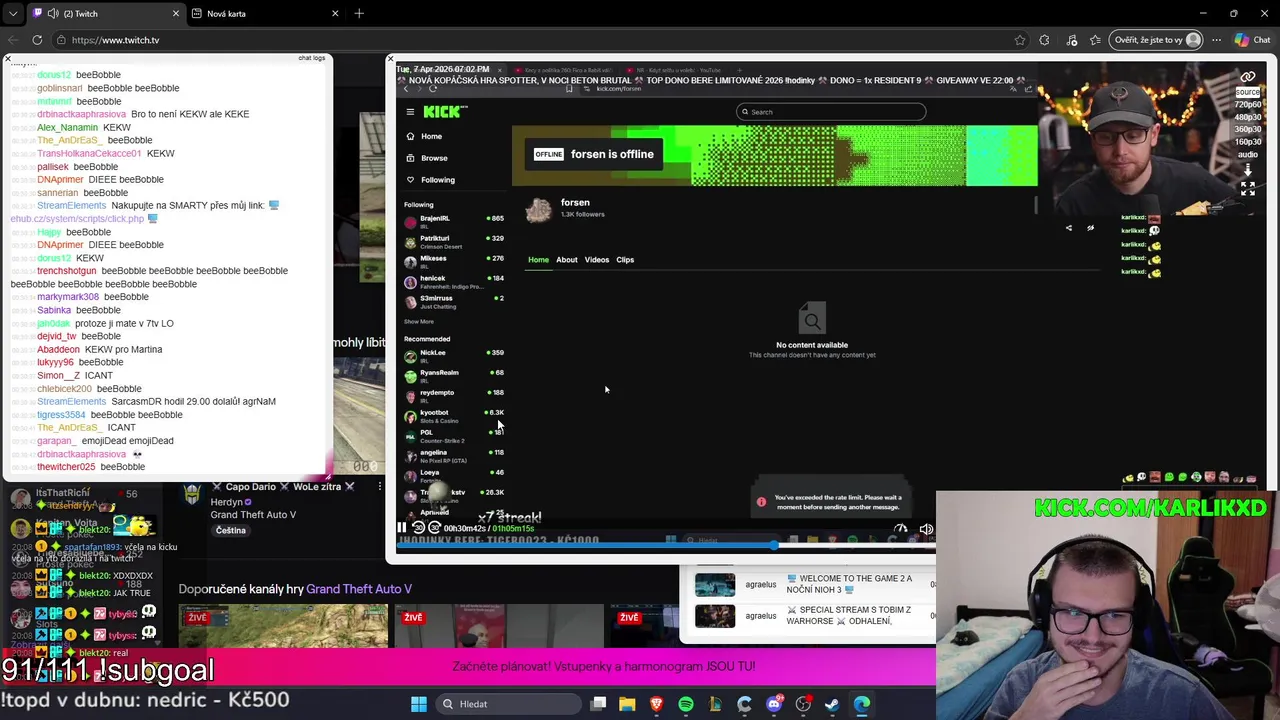Click trenchshotgun username in chat logs
Viewport: 1280px width, 720px height.
click(x=66, y=271)
